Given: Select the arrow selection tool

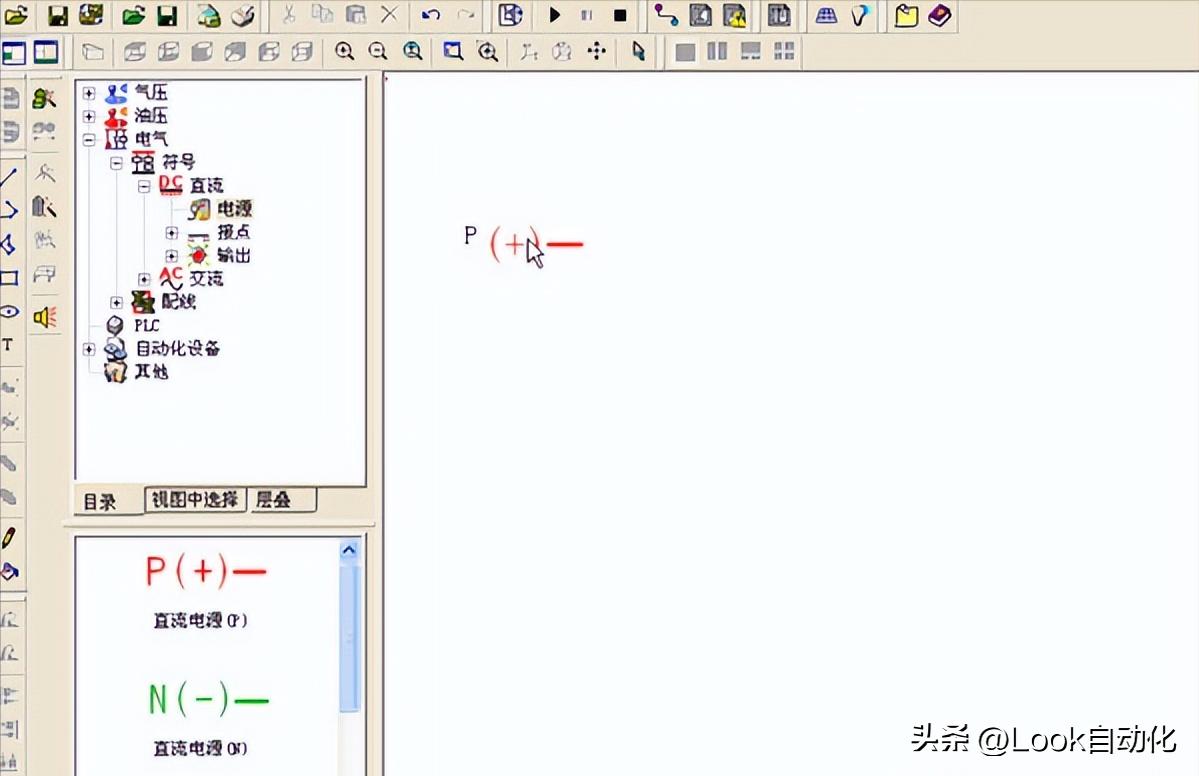Looking at the screenshot, I should point(638,51).
